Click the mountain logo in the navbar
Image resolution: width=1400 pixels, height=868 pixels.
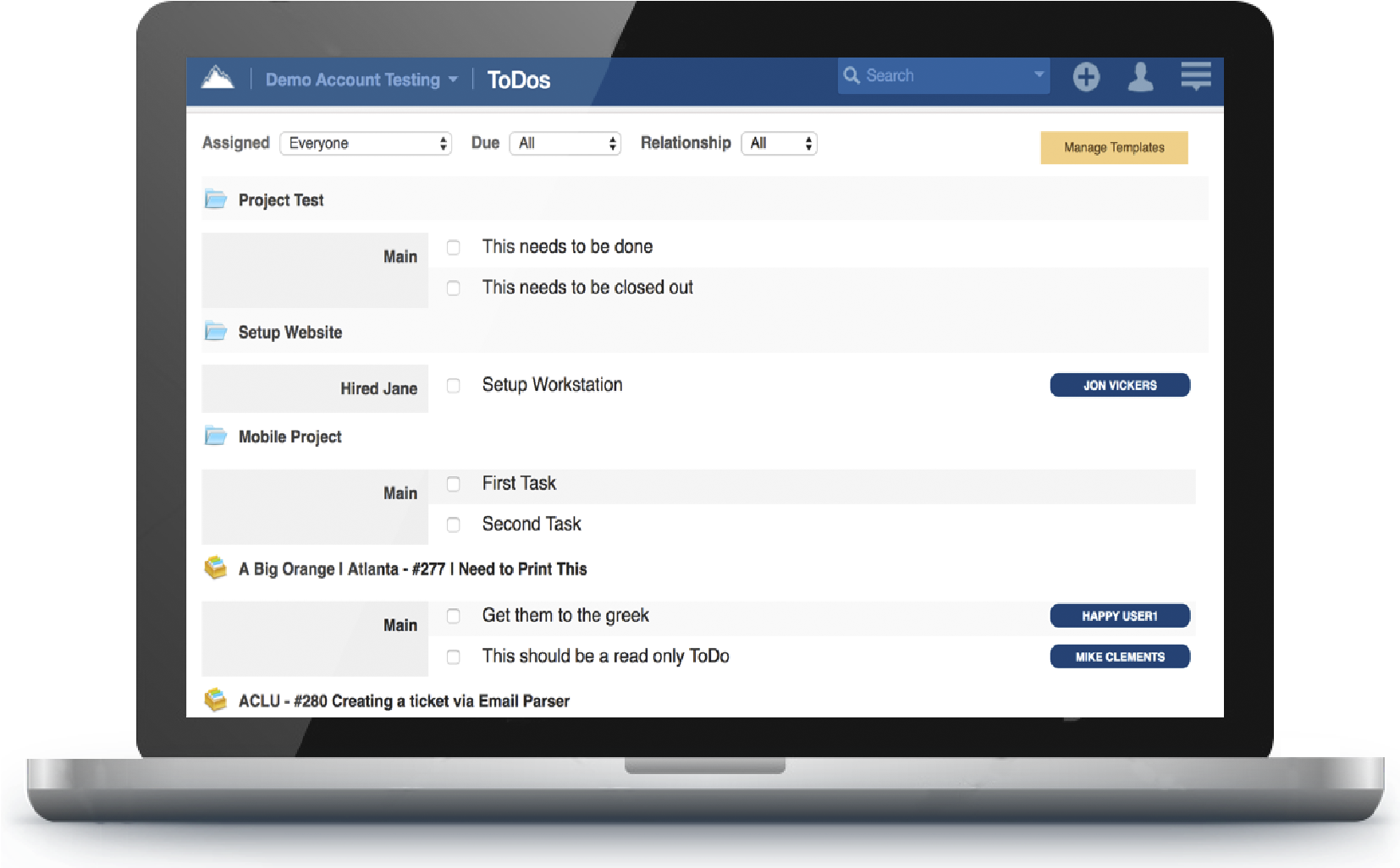218,79
